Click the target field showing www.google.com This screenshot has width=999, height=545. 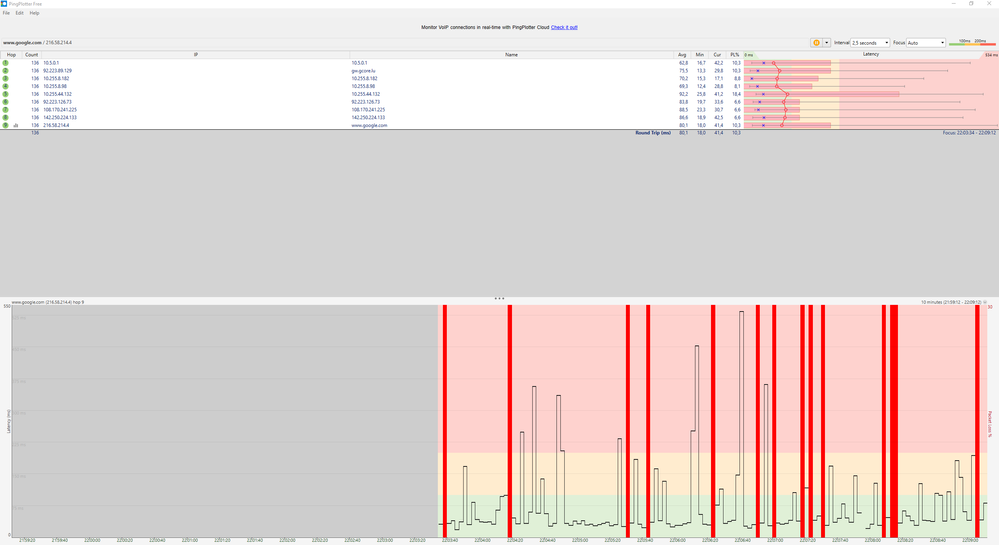coord(38,43)
